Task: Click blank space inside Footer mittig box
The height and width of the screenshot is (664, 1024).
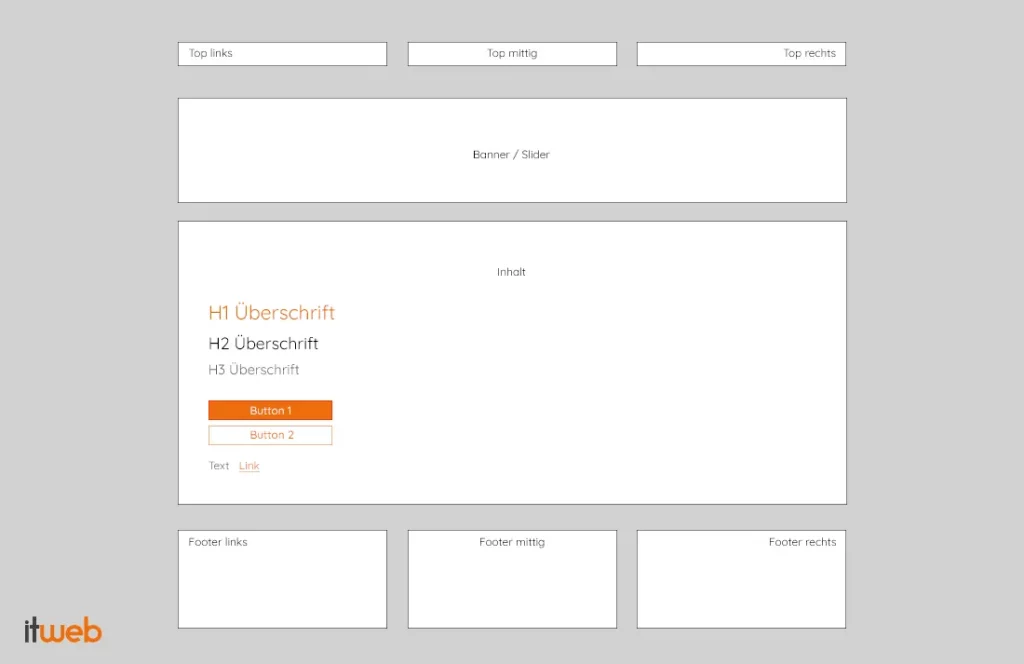Action: tap(512, 592)
